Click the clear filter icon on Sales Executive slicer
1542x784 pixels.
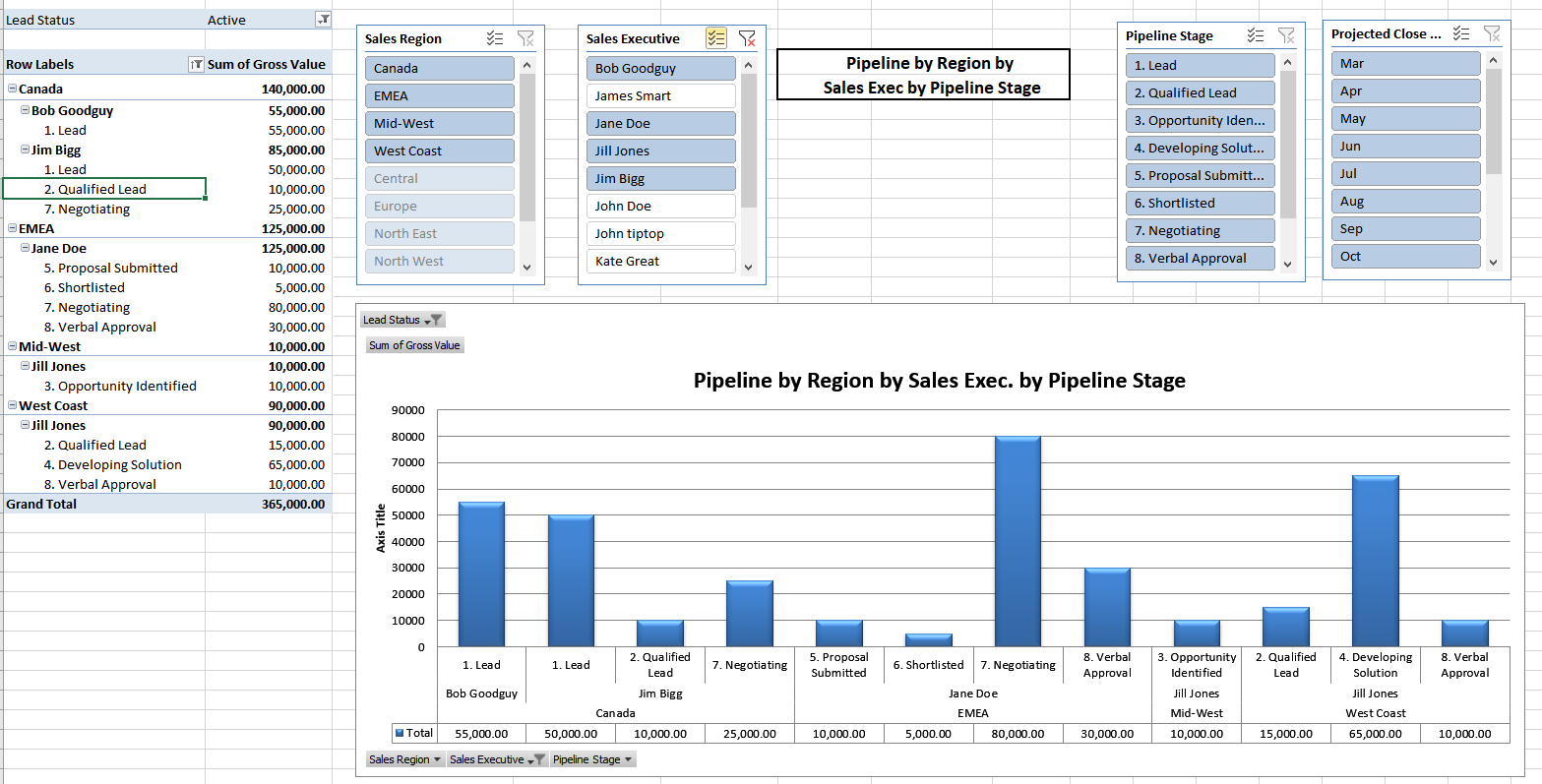[747, 37]
